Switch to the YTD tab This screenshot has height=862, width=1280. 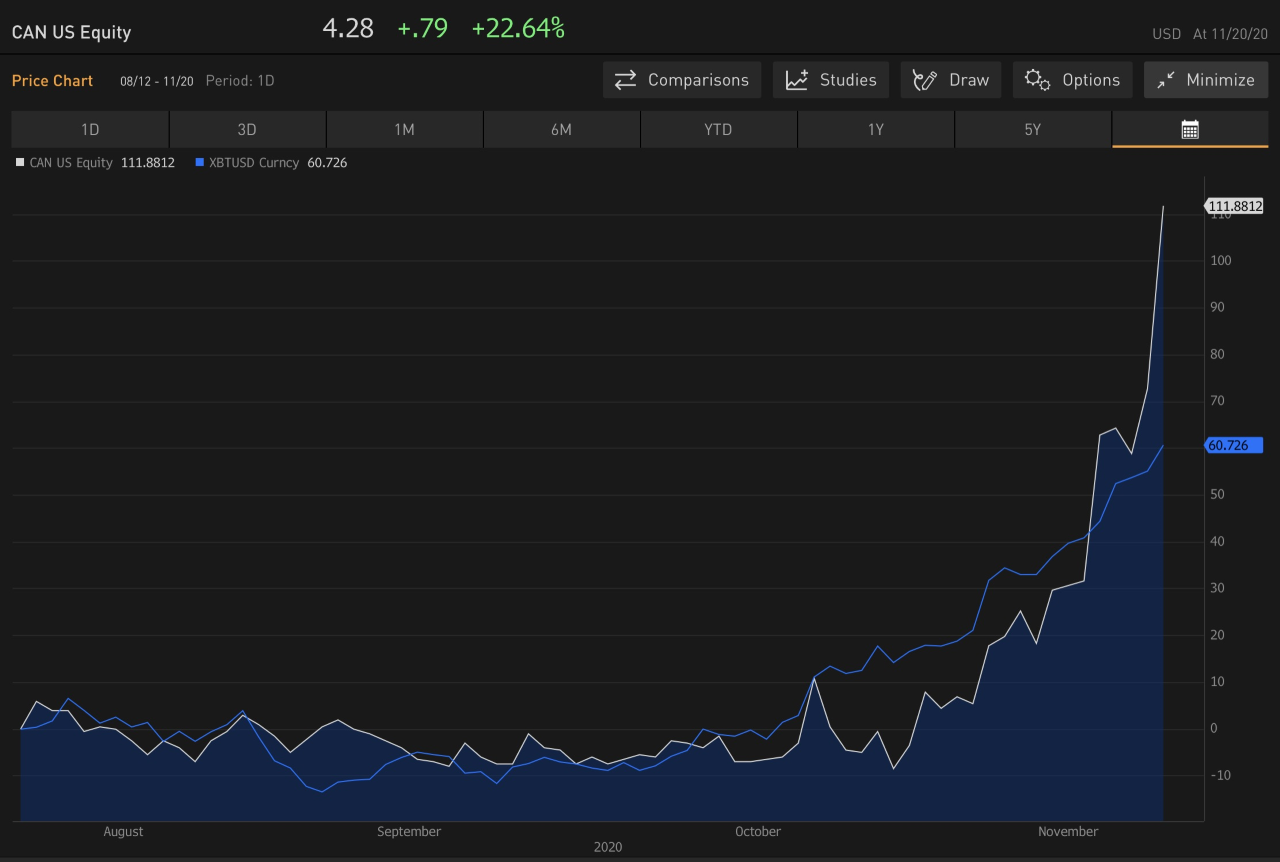(x=718, y=129)
